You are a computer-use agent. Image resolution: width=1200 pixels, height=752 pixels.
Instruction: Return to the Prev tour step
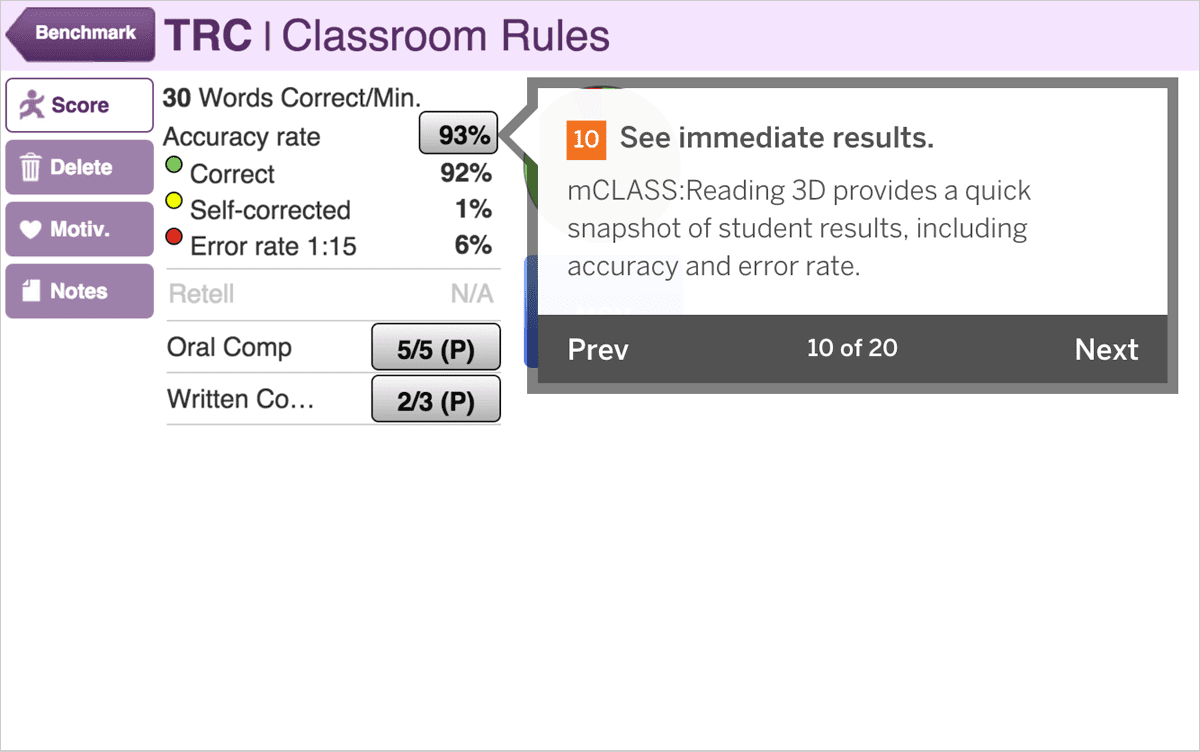click(x=598, y=350)
